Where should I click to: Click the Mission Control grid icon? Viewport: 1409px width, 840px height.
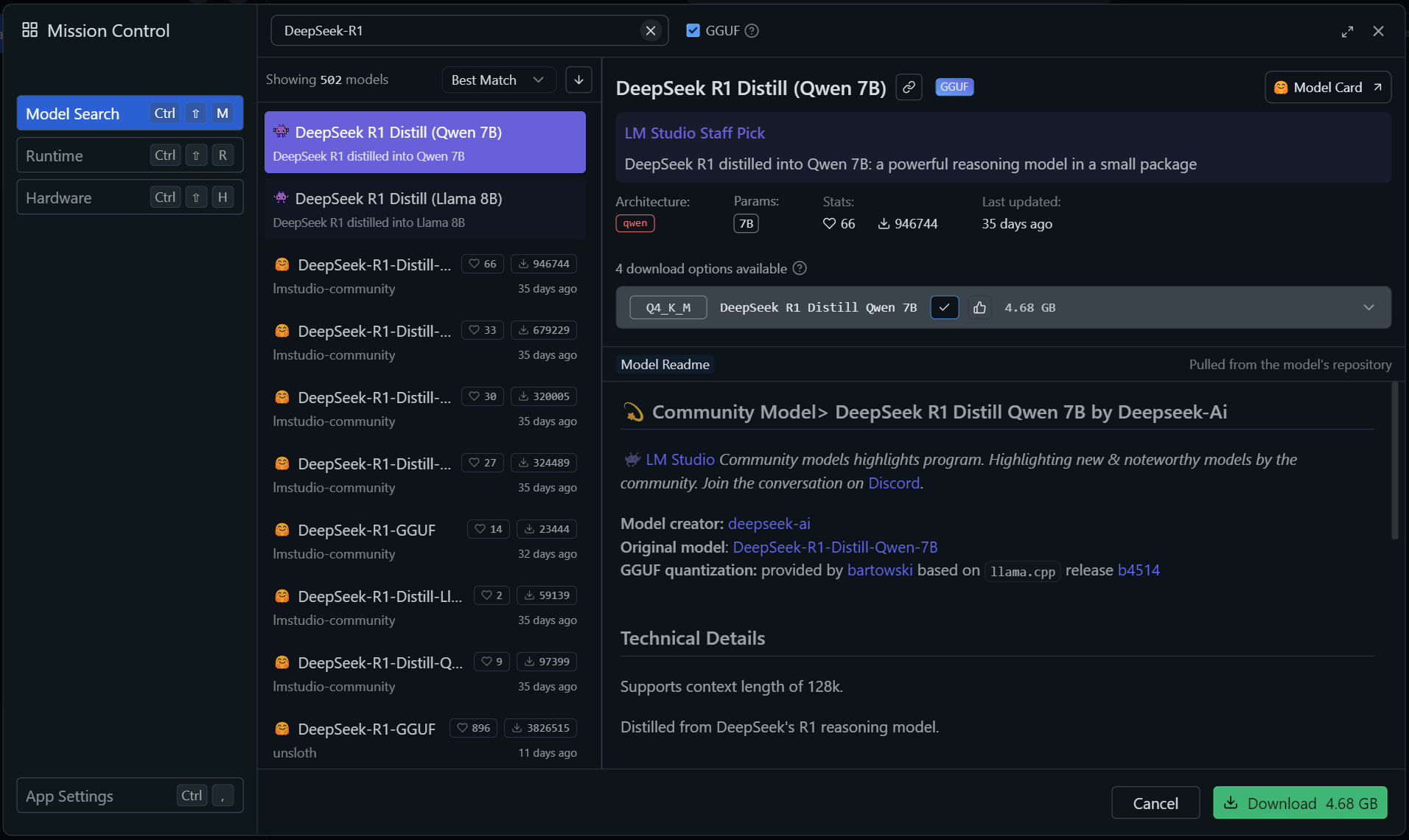tap(29, 30)
